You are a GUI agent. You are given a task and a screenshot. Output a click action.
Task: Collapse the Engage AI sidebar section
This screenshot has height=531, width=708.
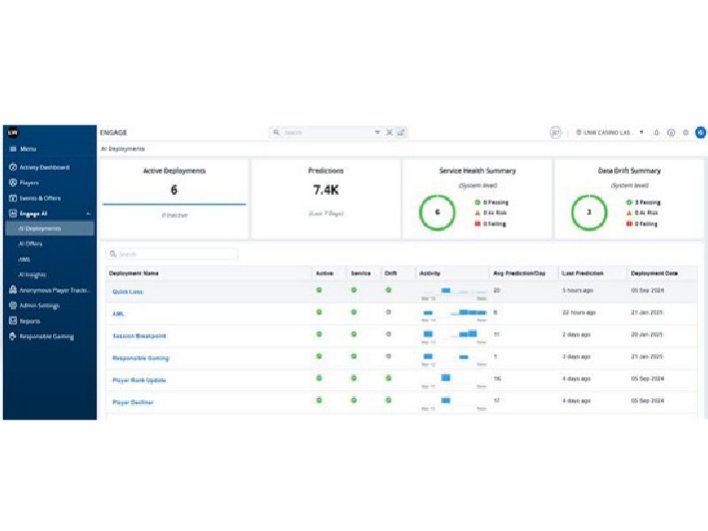[x=88, y=214]
